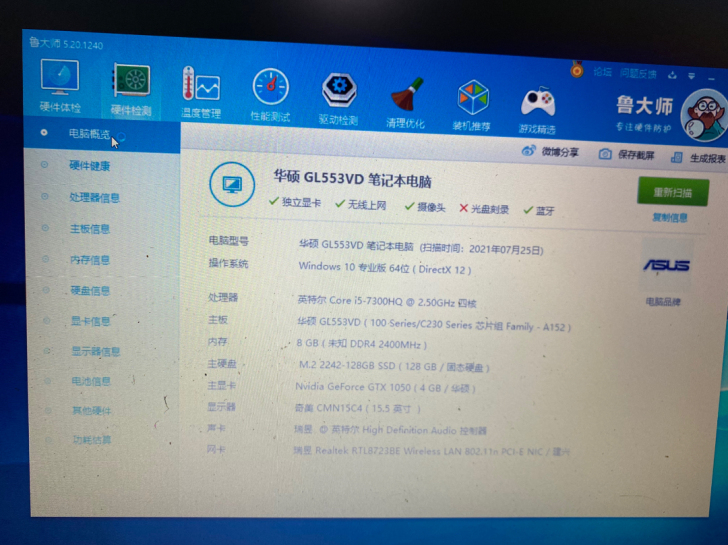This screenshot has height=545, width=728.
Task: Click the 复制信息 link
Action: click(x=670, y=217)
